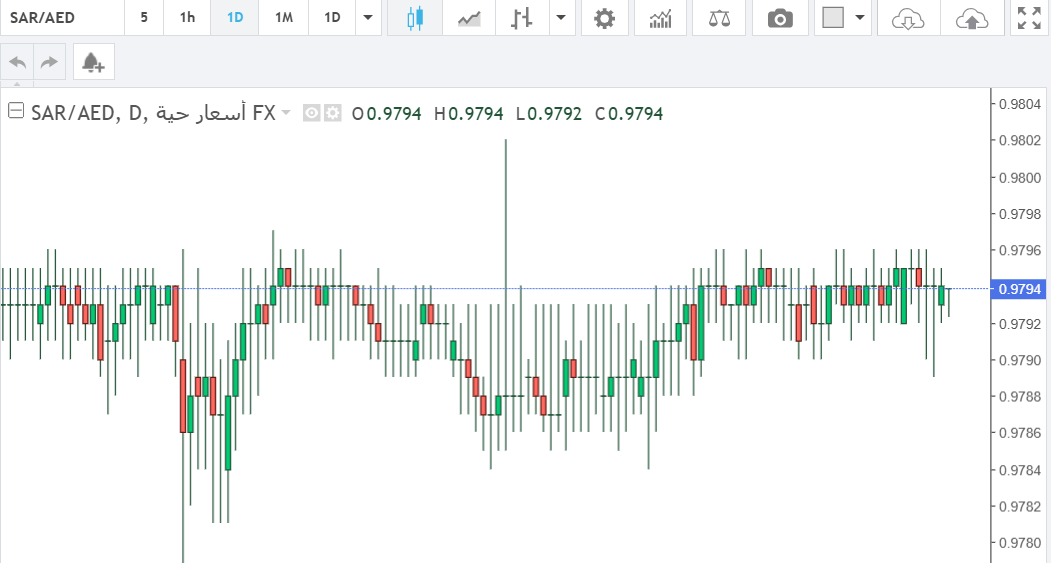Image resolution: width=1051 pixels, height=563 pixels.
Task: Open chart properties with the gear icon
Action: (604, 18)
